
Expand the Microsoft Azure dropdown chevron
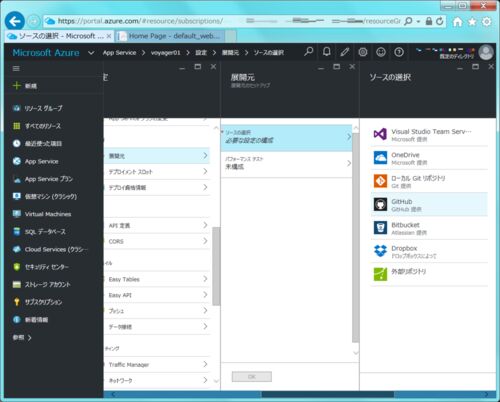(91, 53)
